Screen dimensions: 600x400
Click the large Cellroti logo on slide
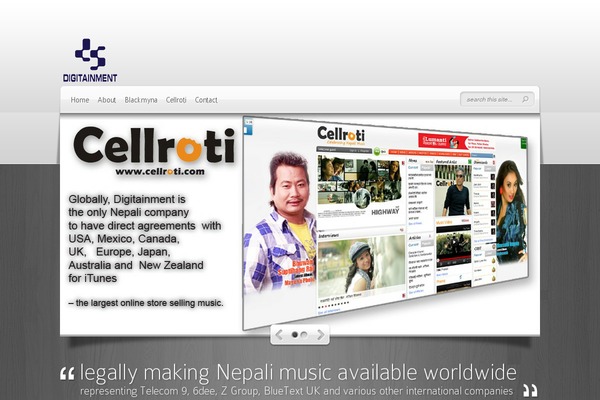154,145
